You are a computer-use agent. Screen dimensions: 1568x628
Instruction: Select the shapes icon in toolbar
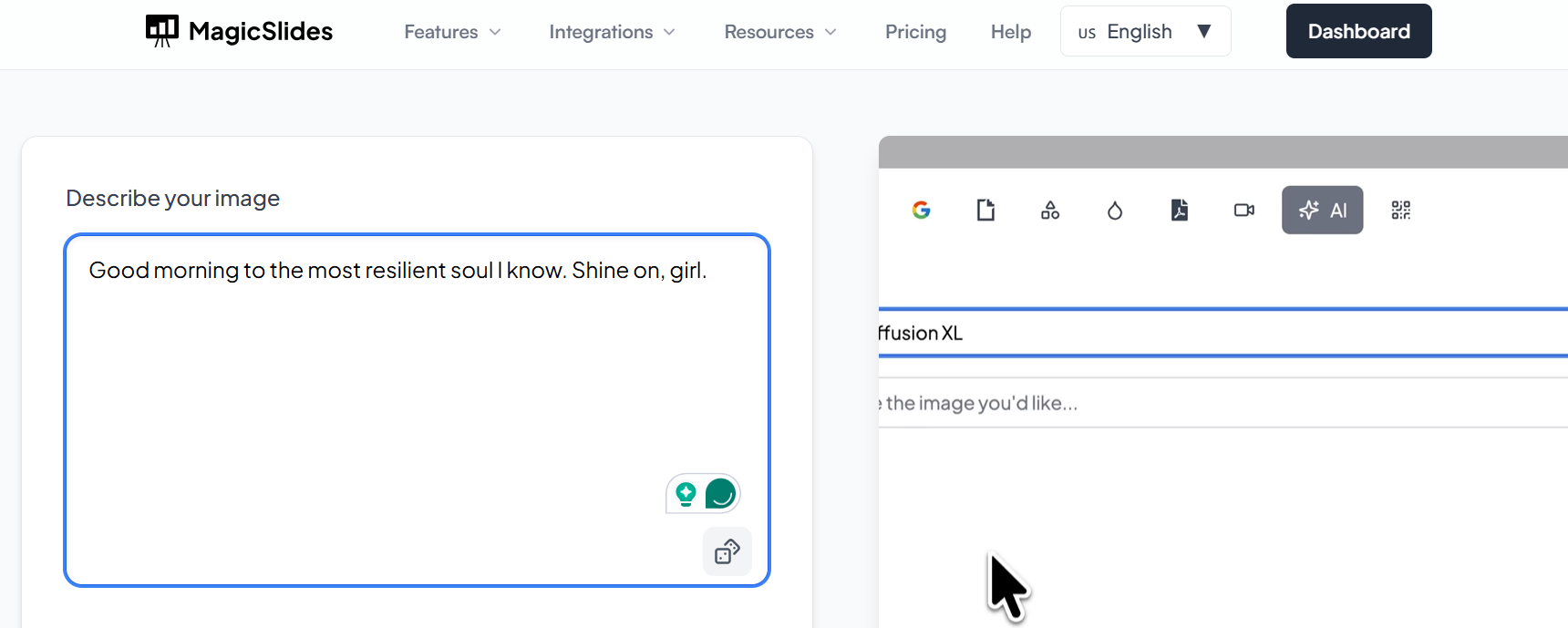pos(1050,211)
